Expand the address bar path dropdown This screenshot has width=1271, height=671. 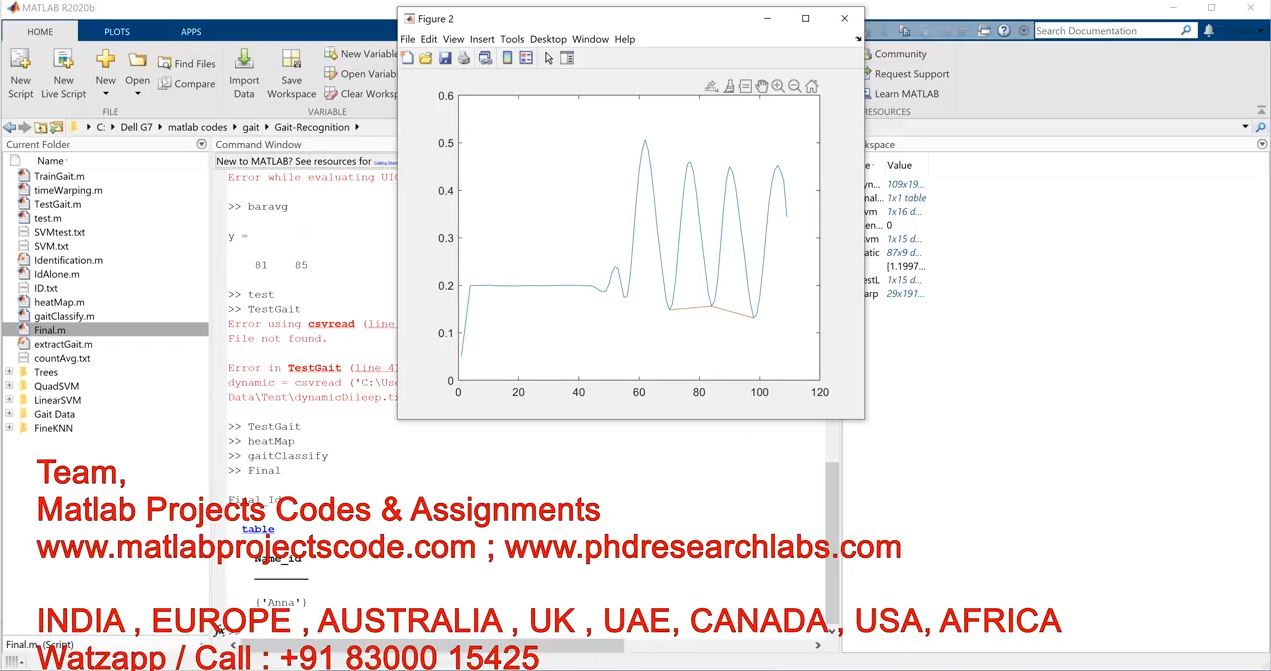(x=1245, y=127)
